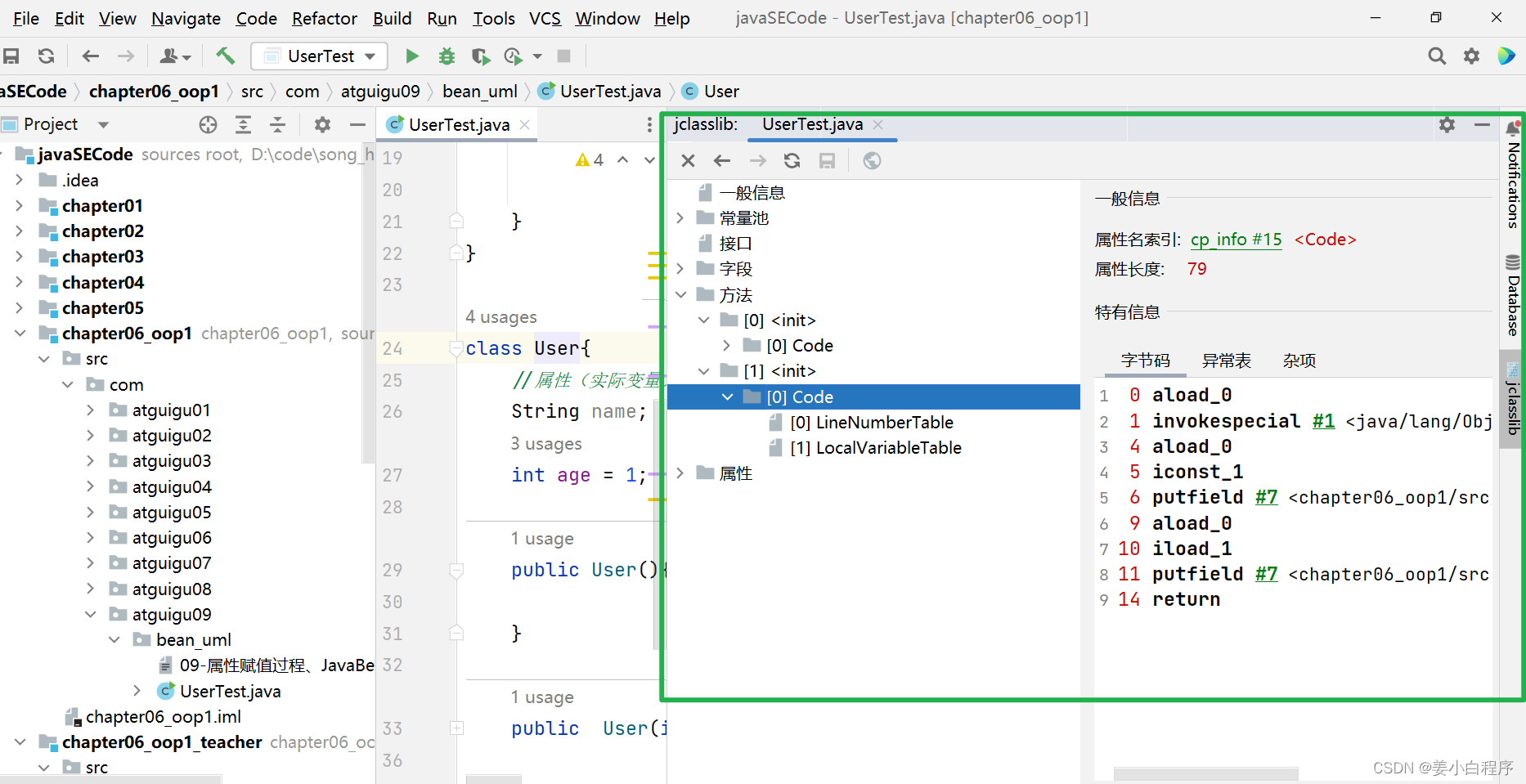Fold class User code block
The height and width of the screenshot is (784, 1526).
pyautogui.click(x=456, y=348)
